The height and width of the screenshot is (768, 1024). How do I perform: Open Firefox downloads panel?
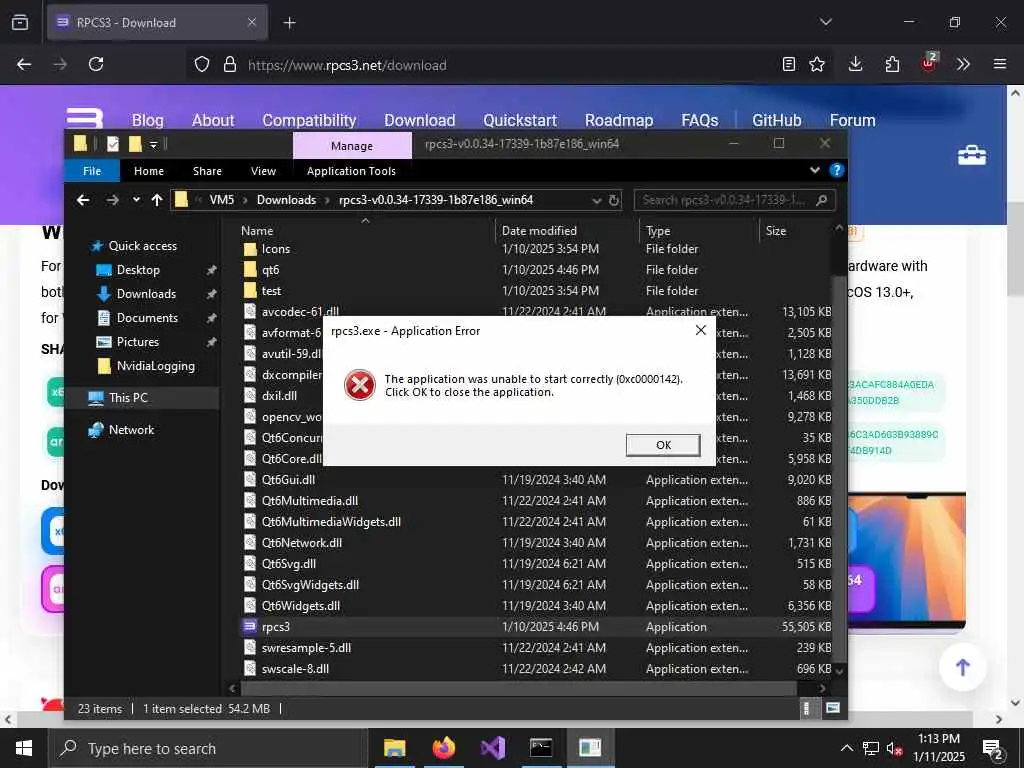856,64
